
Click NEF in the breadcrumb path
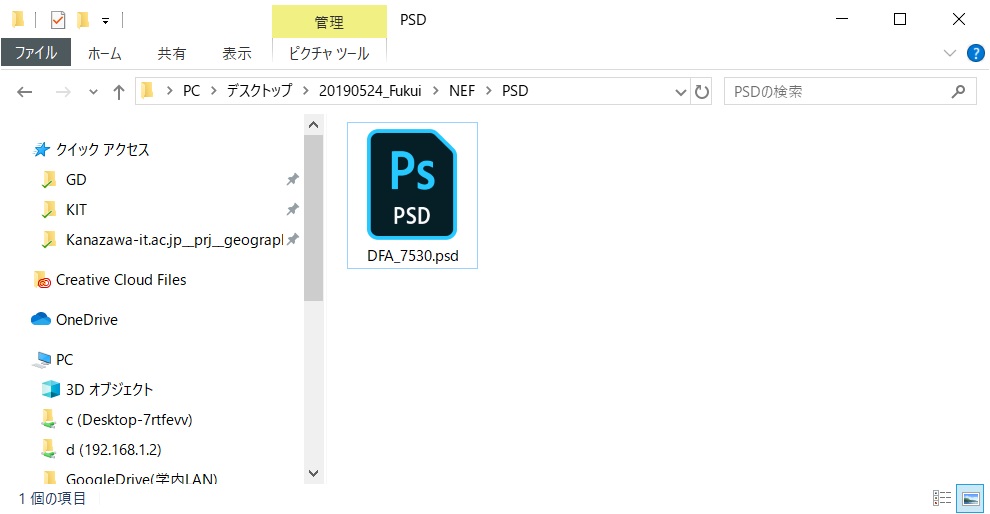pos(462,91)
